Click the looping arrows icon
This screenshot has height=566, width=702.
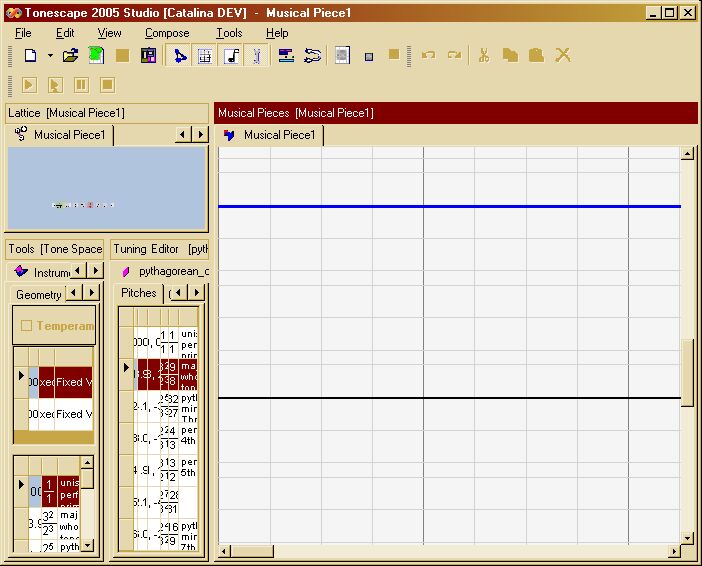click(312, 56)
